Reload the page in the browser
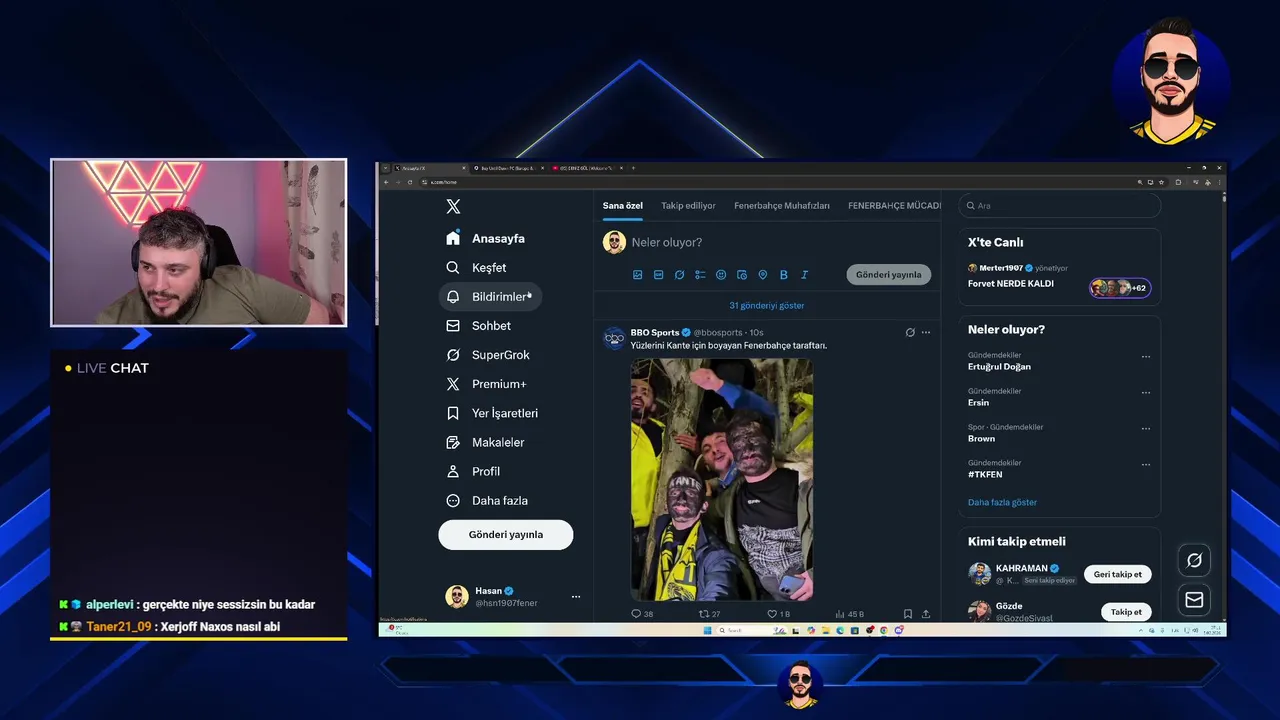This screenshot has width=1280, height=720. tap(410, 182)
